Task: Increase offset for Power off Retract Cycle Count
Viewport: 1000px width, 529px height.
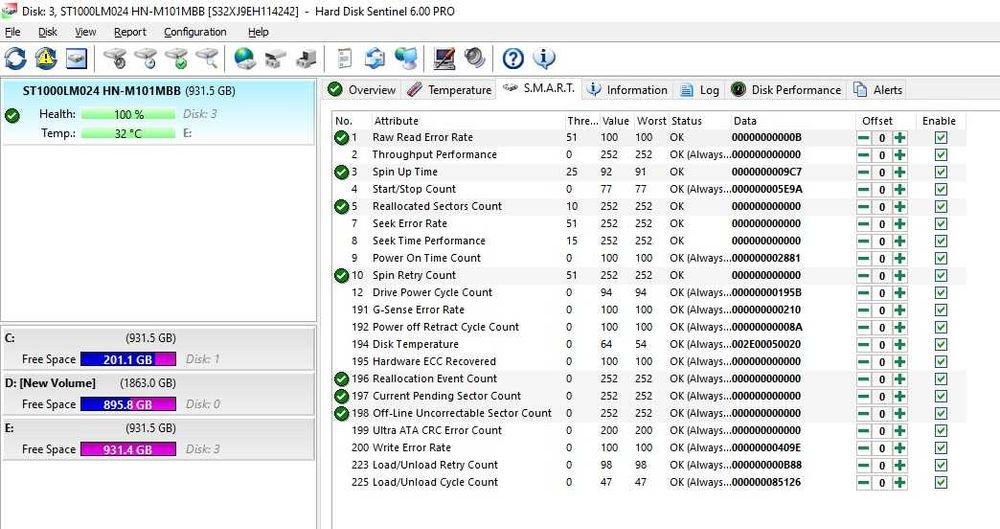Action: click(x=900, y=327)
